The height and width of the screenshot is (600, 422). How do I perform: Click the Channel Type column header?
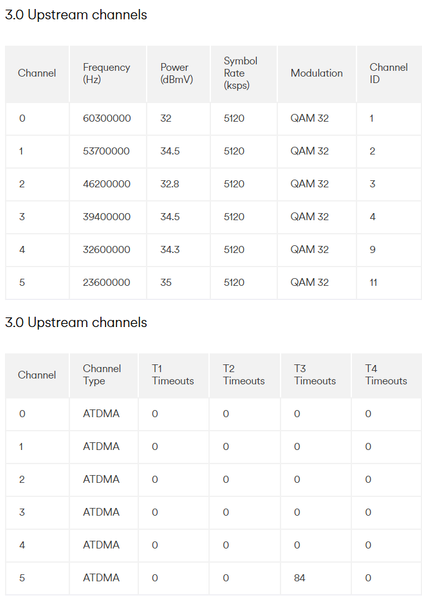coord(102,375)
